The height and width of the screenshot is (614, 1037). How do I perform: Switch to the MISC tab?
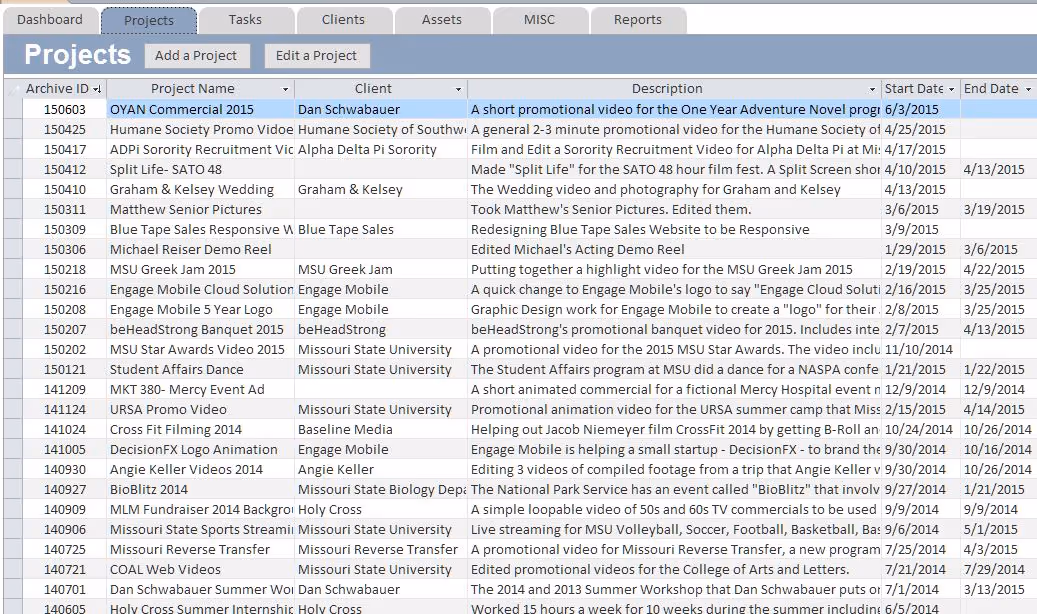(x=540, y=20)
